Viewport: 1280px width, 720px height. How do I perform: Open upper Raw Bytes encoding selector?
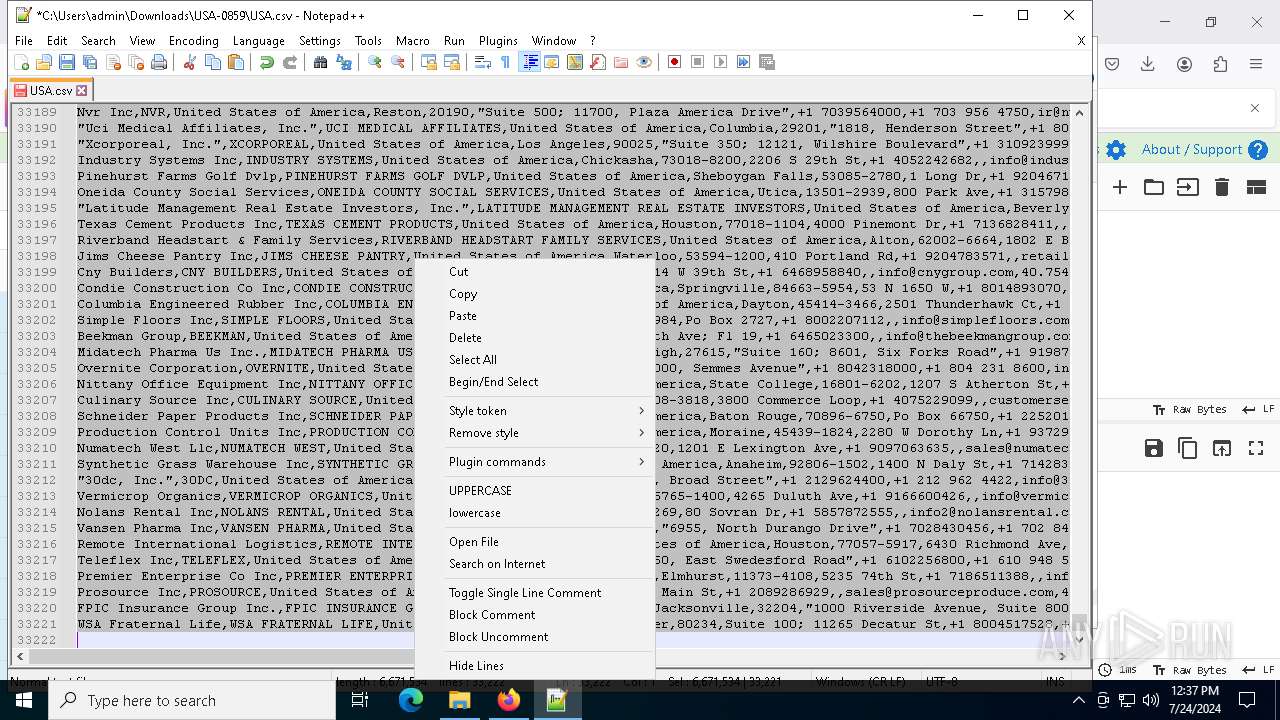tap(1189, 410)
